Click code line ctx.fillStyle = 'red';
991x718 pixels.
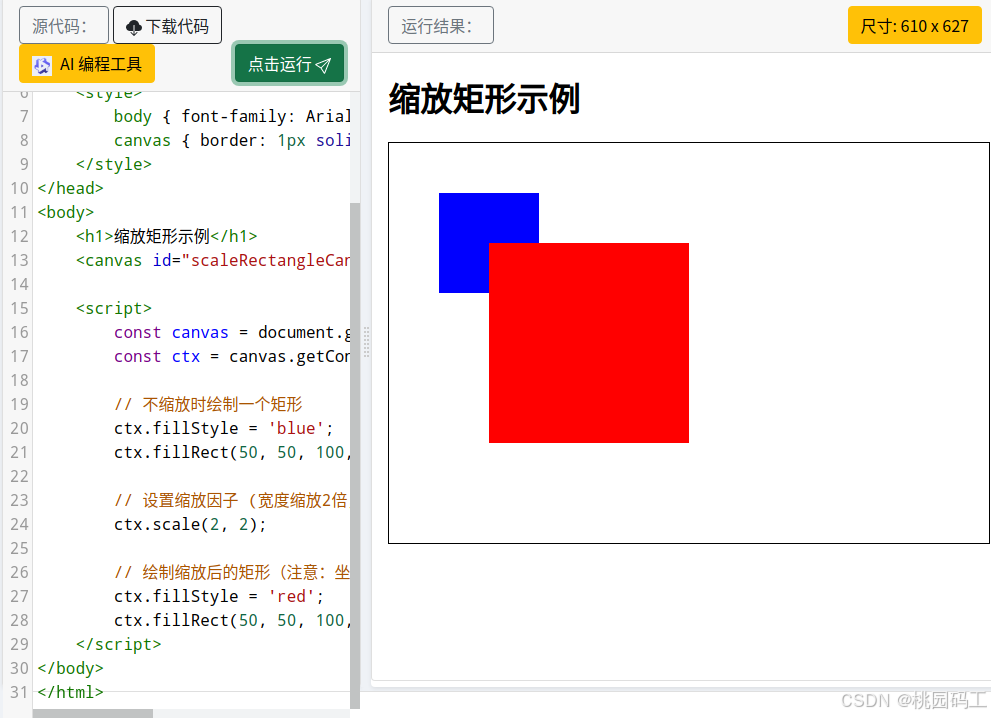coord(219,596)
